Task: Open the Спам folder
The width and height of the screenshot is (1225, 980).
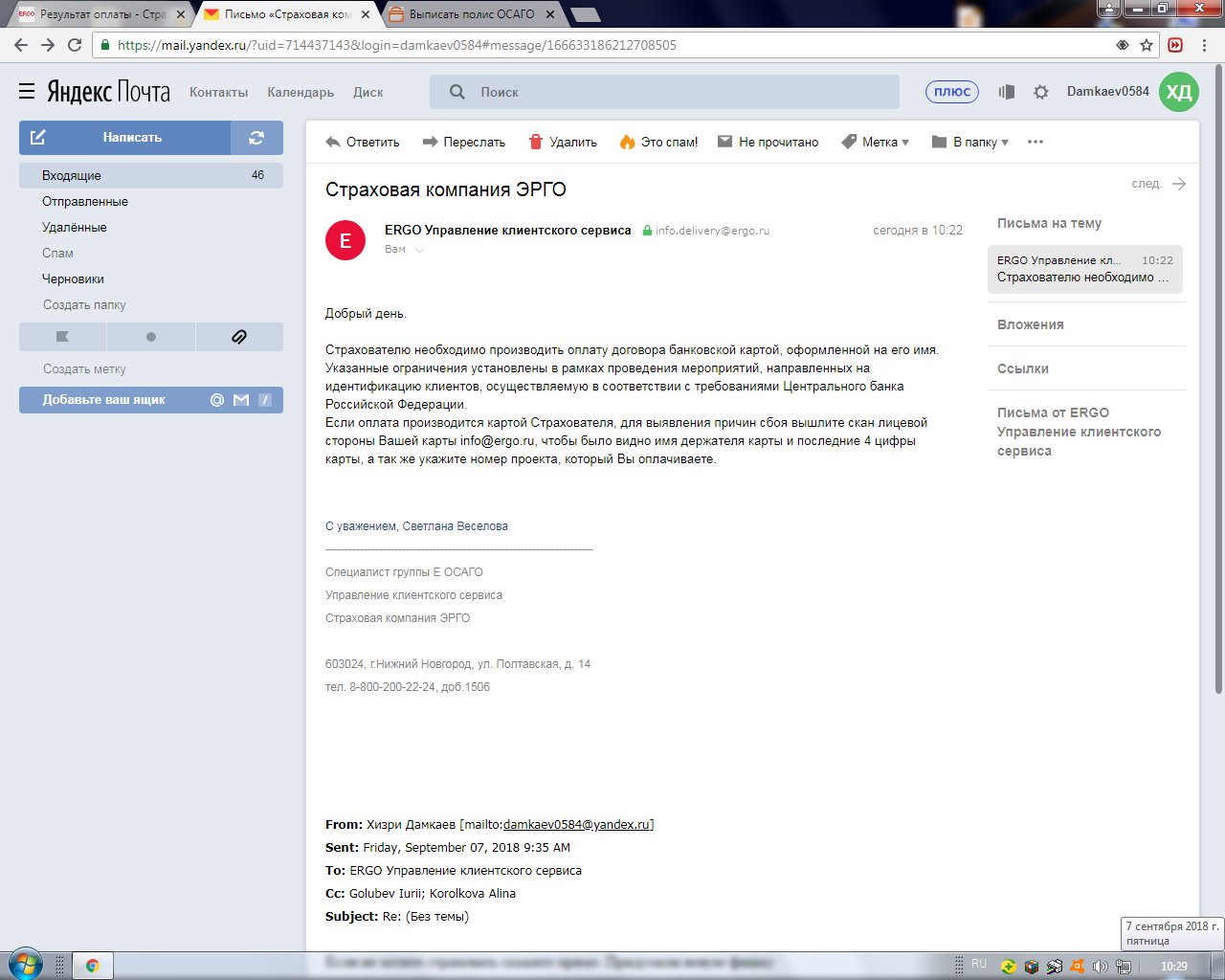Action: click(x=57, y=254)
